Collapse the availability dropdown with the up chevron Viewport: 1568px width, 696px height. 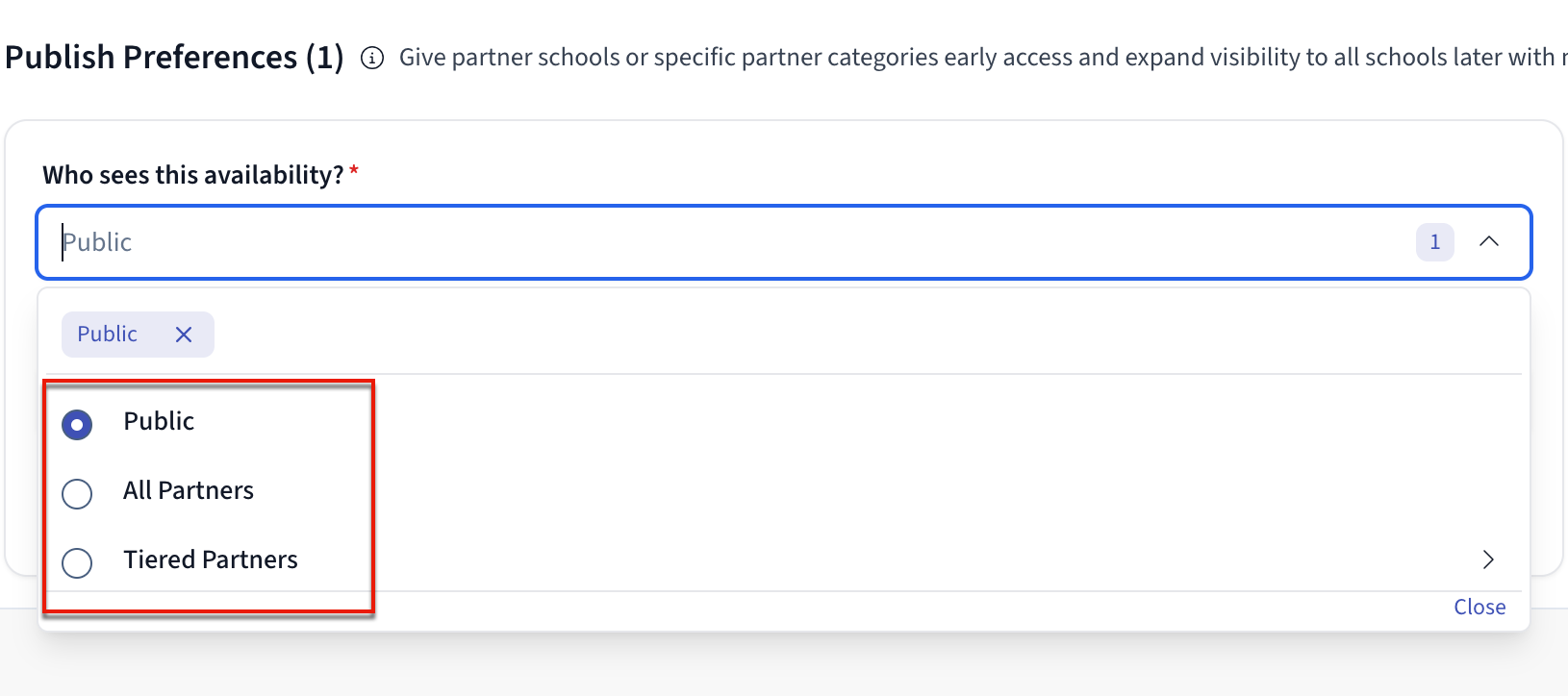1488,241
